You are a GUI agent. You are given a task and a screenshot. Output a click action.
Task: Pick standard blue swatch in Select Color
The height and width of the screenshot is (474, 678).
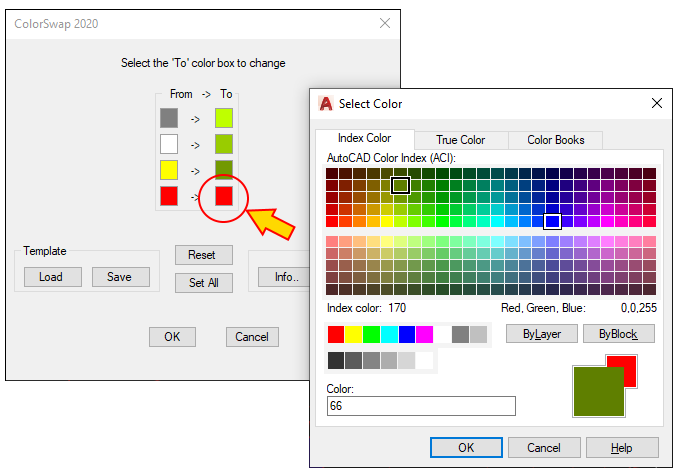[x=407, y=335]
